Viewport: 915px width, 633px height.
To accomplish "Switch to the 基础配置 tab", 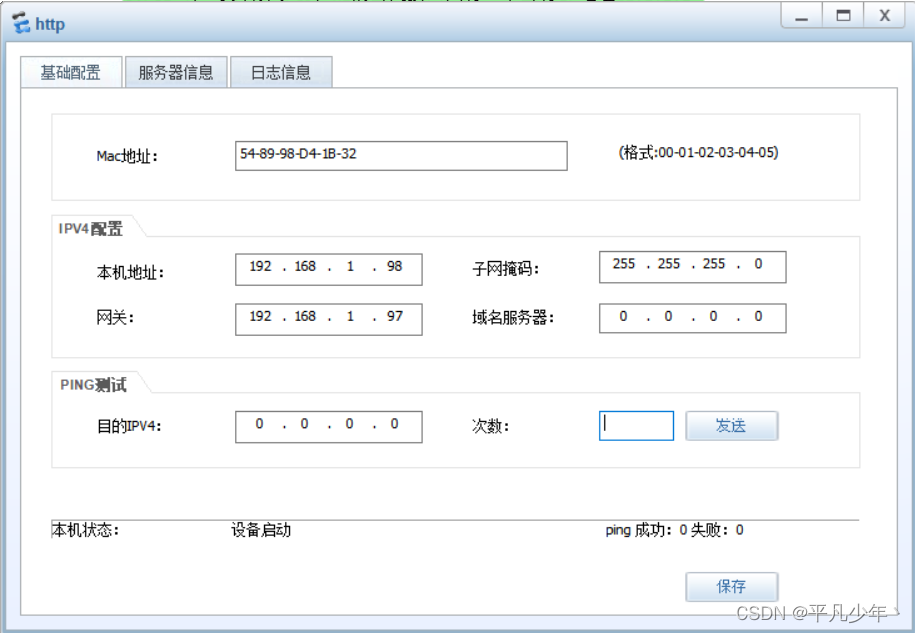I will point(71,72).
